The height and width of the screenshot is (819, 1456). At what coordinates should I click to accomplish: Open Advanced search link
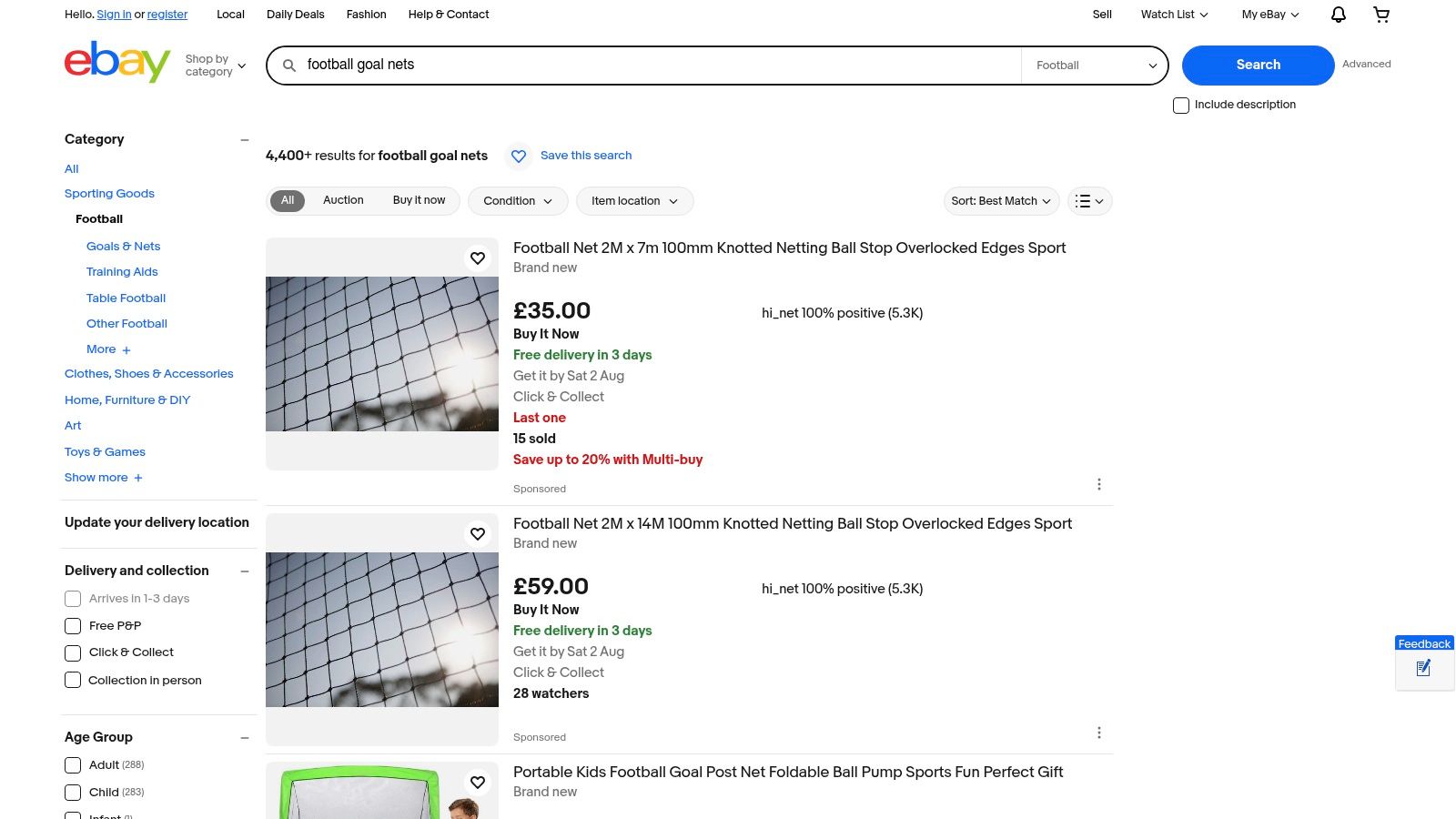pos(1367,65)
